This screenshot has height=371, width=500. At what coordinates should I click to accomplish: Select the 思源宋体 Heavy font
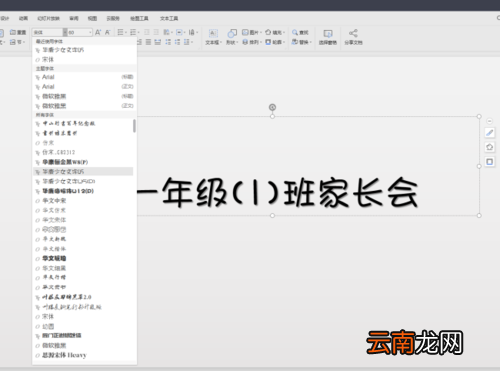[x=83, y=355]
